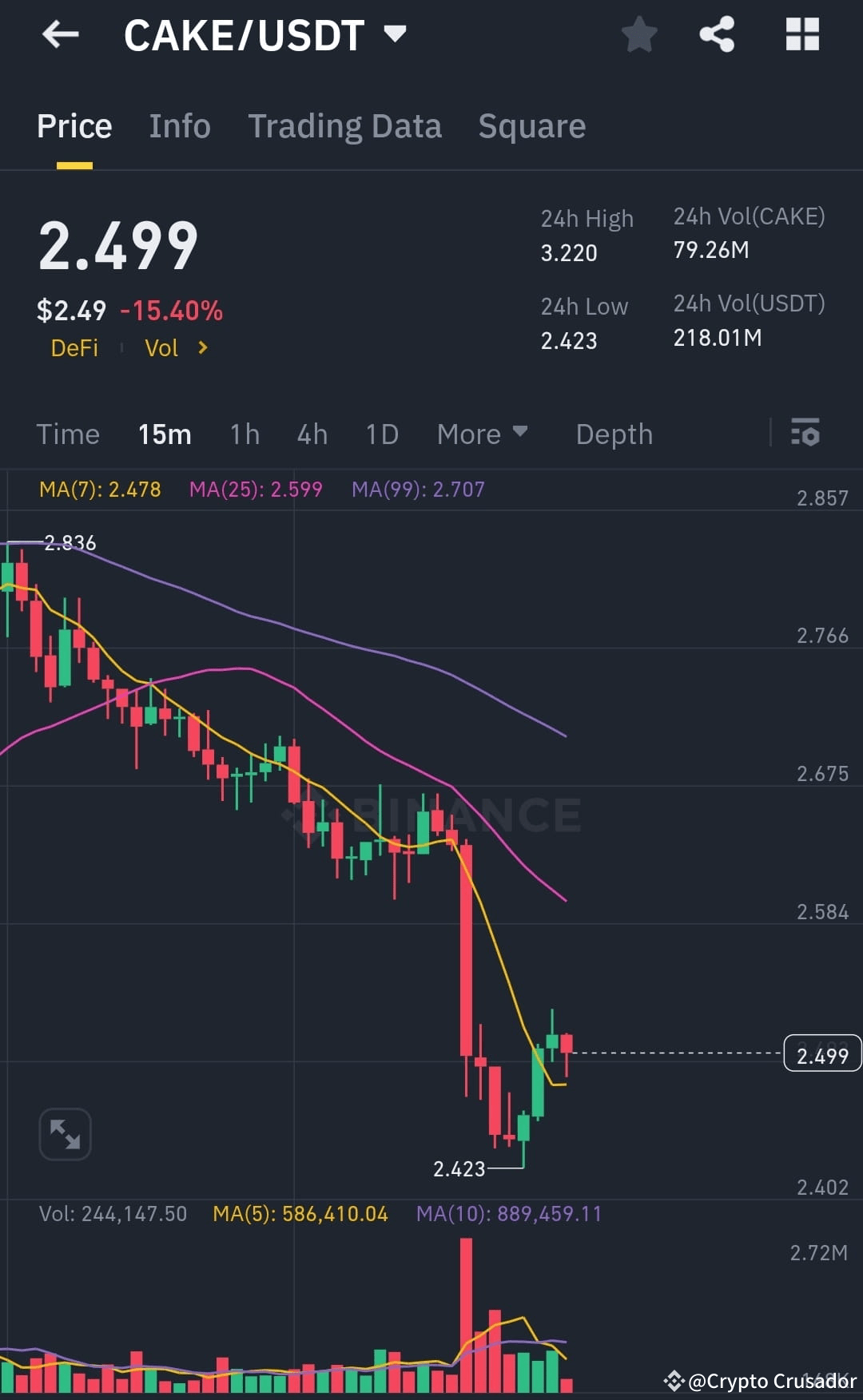Switch to the Info tab

(179, 125)
